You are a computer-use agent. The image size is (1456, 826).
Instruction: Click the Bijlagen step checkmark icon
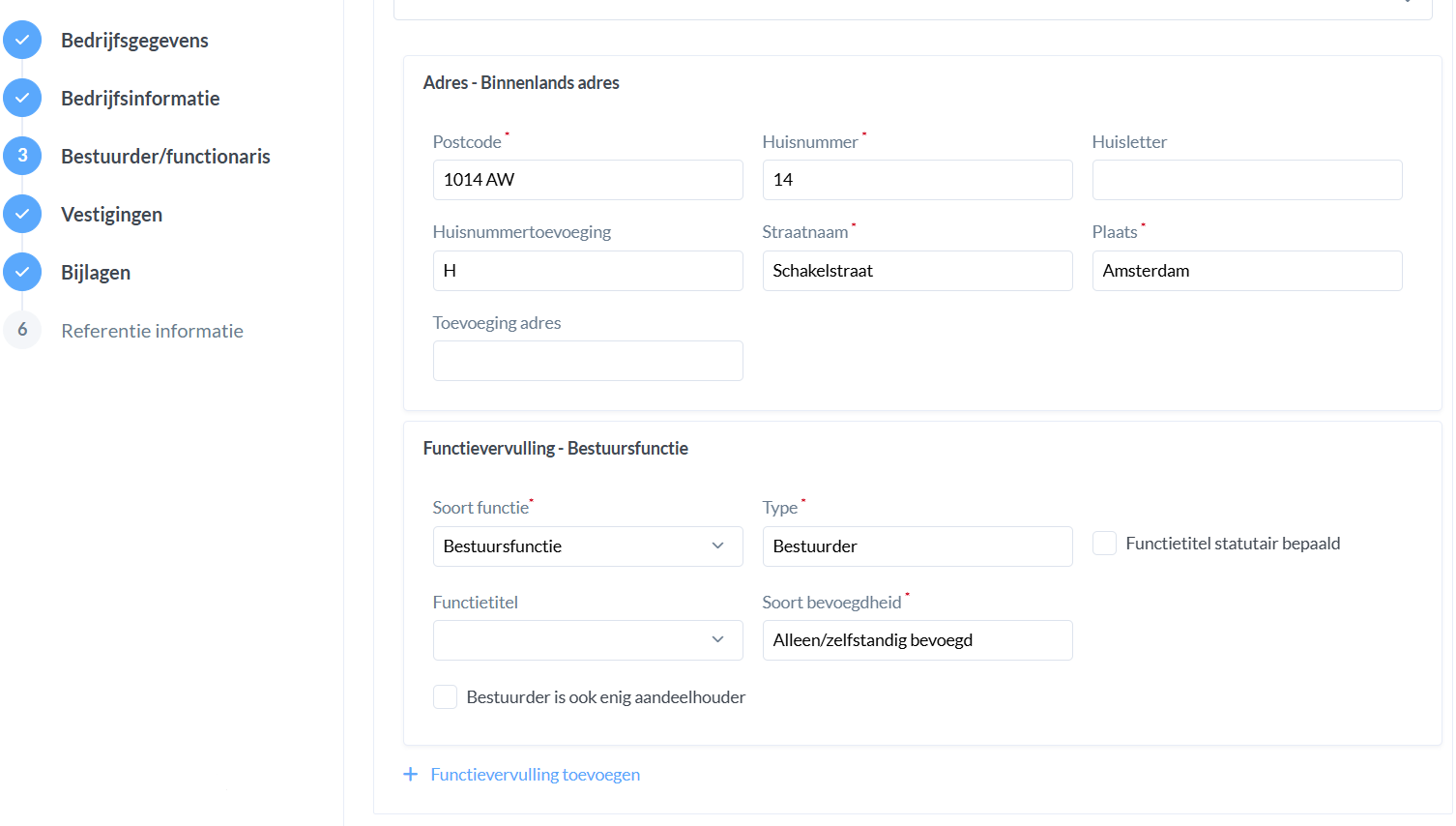(22, 272)
